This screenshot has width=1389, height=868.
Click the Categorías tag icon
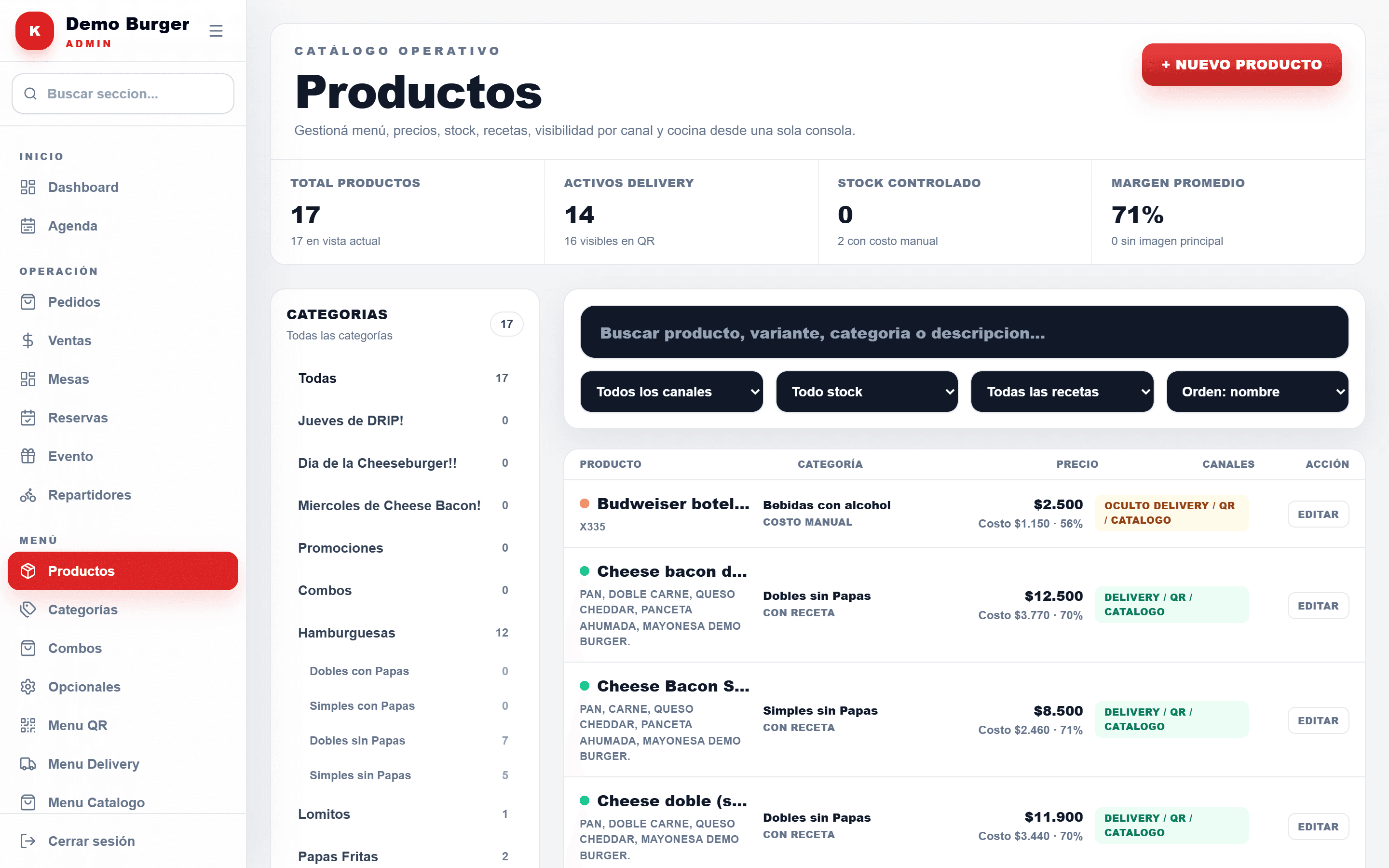[28, 609]
